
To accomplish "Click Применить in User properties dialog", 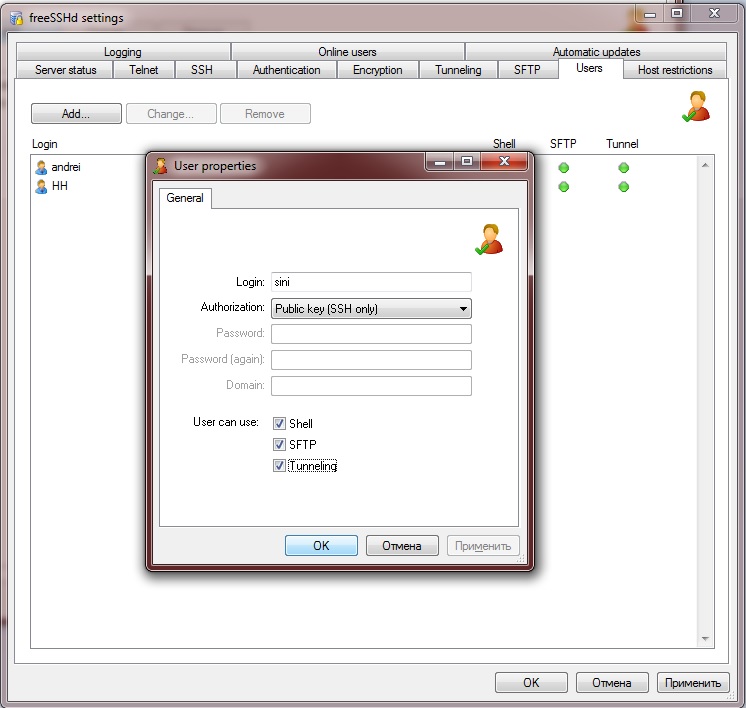I will pos(483,545).
